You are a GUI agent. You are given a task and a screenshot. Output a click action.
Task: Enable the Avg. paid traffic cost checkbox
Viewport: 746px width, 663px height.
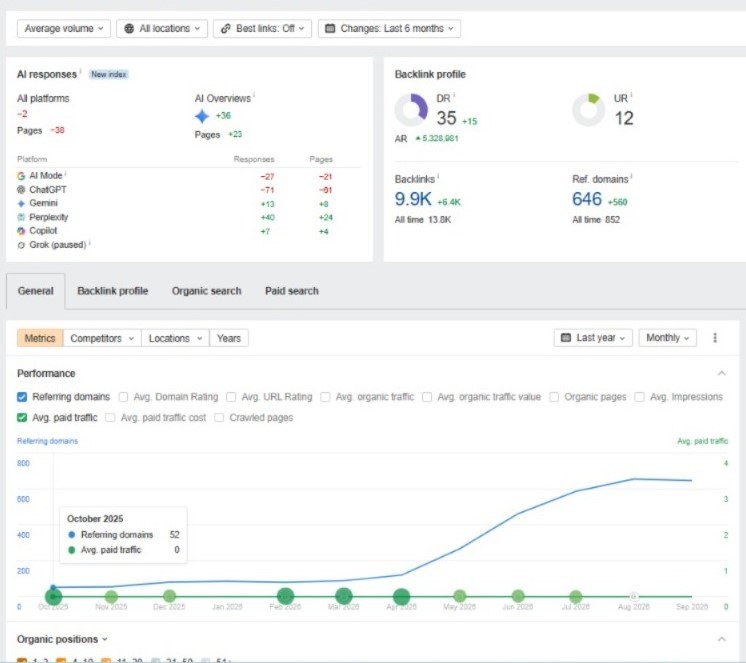pyautogui.click(x=110, y=418)
